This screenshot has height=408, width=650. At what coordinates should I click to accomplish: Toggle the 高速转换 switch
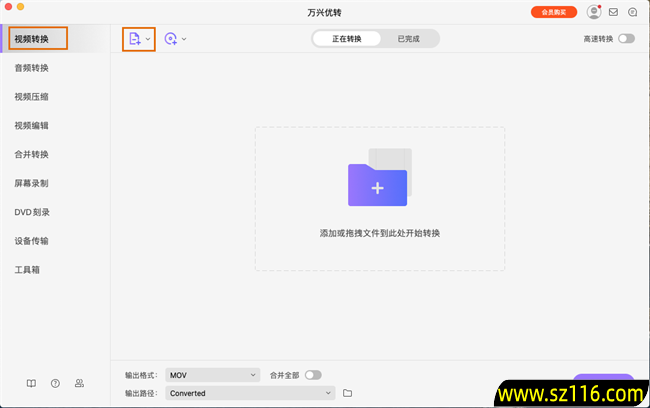[x=627, y=39]
